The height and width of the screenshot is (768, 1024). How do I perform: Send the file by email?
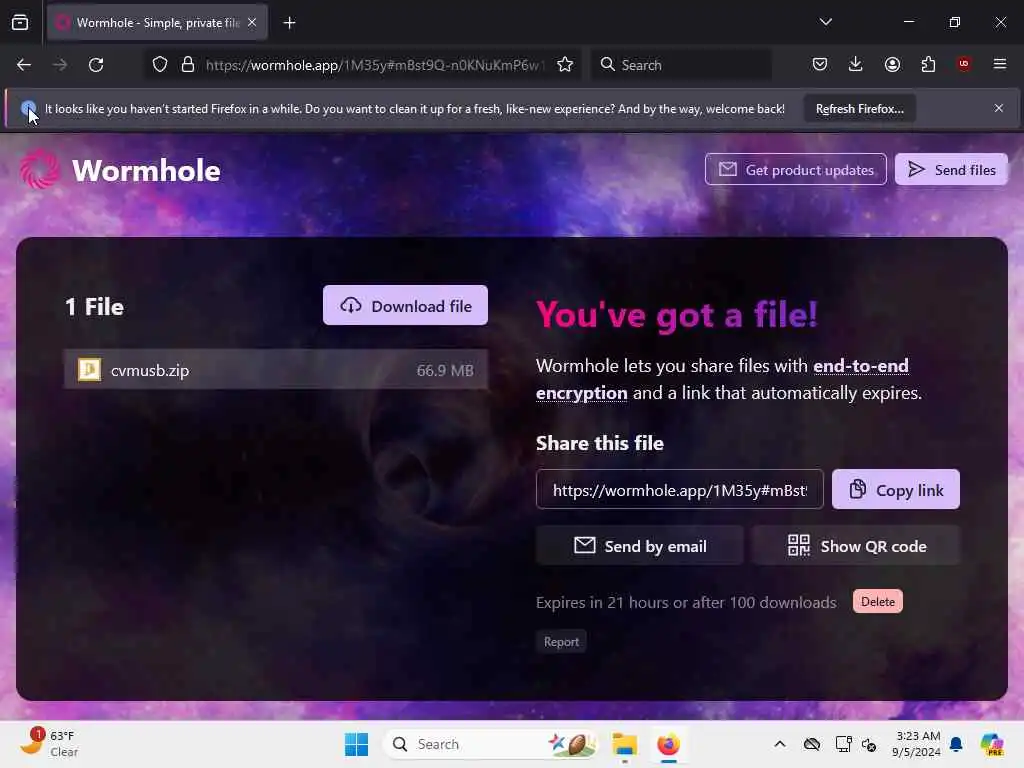point(639,546)
